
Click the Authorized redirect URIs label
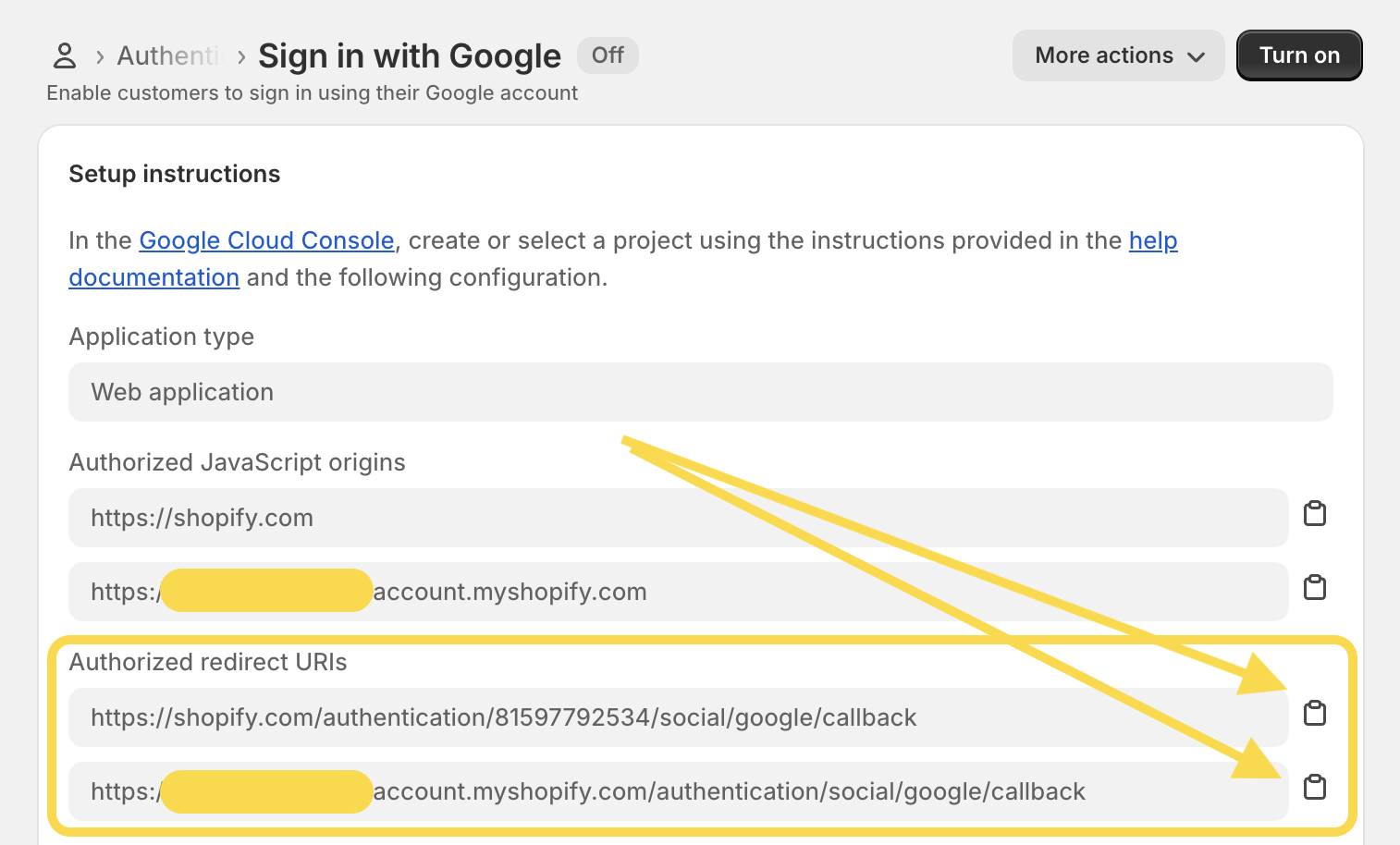[x=208, y=662]
